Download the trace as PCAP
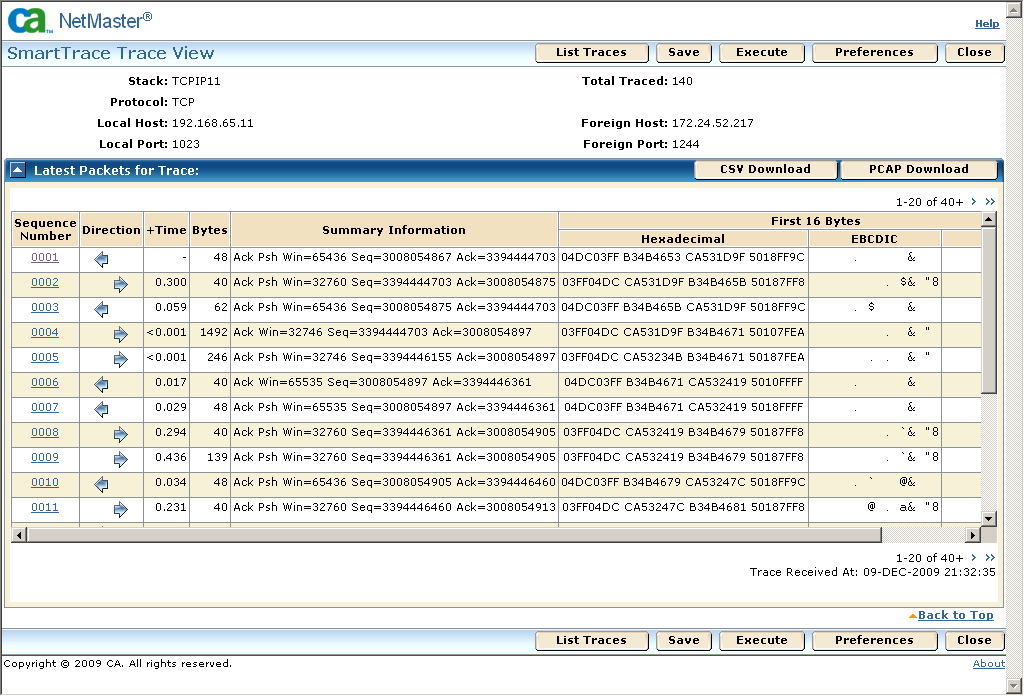1024x696 pixels. pos(918,169)
